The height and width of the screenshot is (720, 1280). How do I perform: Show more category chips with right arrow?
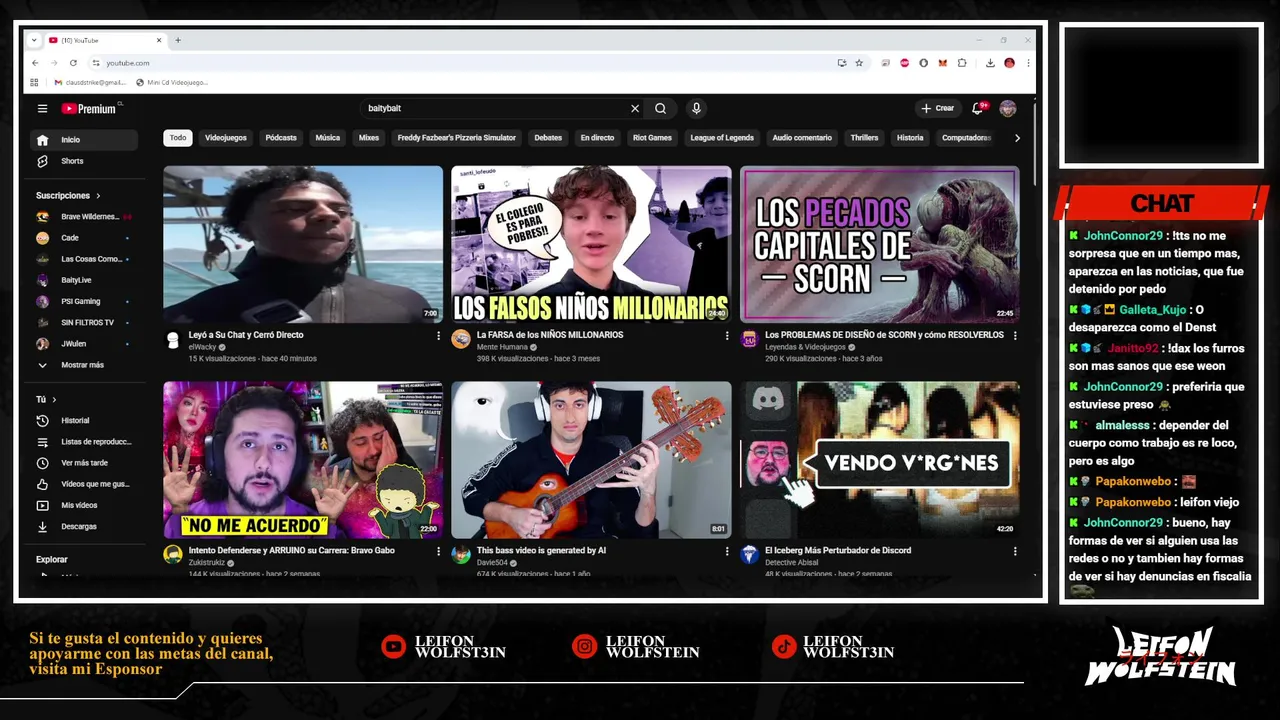coord(1017,138)
